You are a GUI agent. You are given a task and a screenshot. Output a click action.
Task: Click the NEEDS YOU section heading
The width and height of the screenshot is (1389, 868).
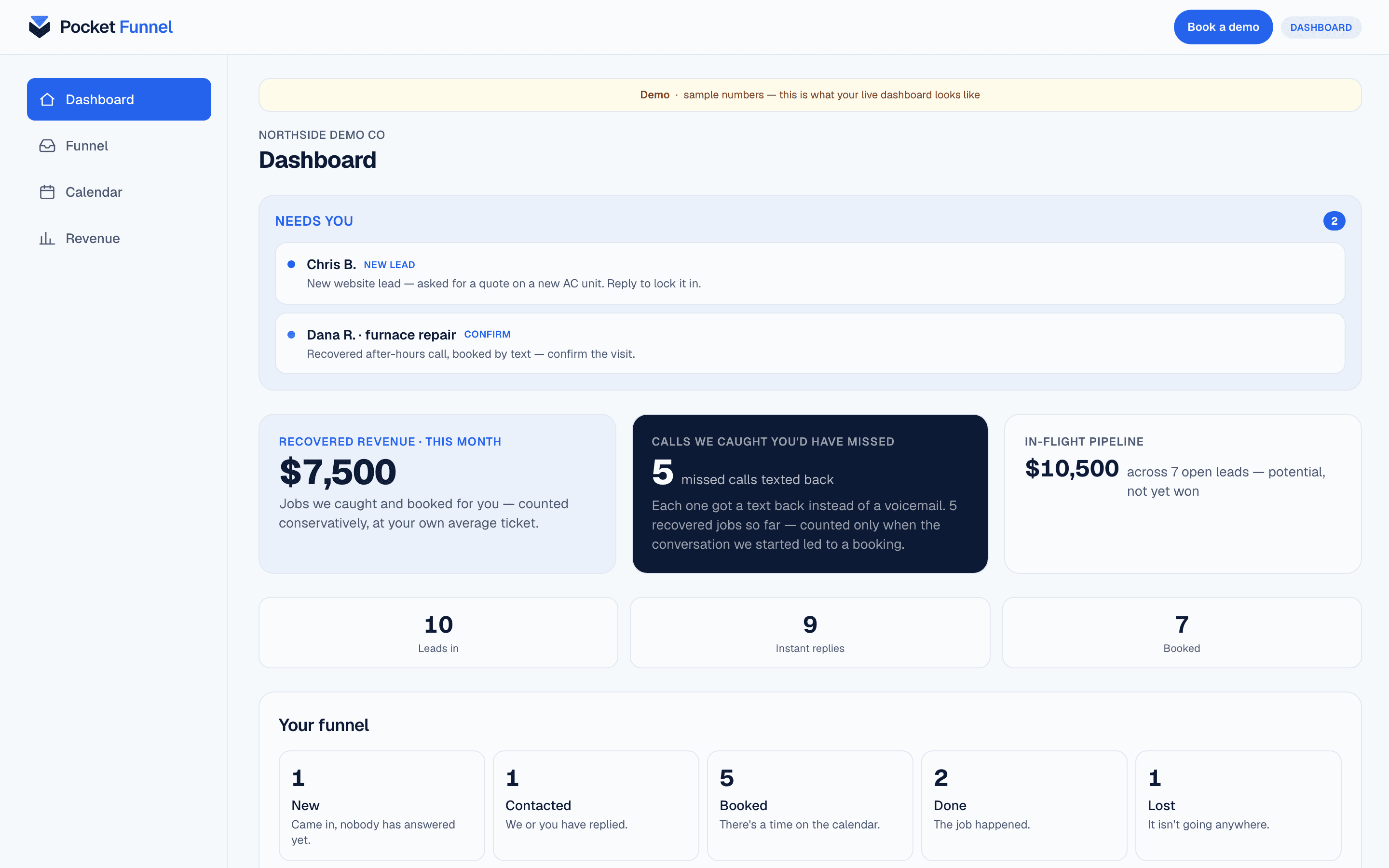(314, 221)
